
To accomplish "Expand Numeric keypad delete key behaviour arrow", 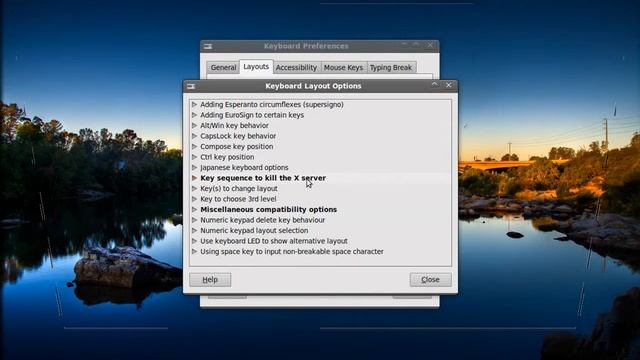I will (x=194, y=220).
